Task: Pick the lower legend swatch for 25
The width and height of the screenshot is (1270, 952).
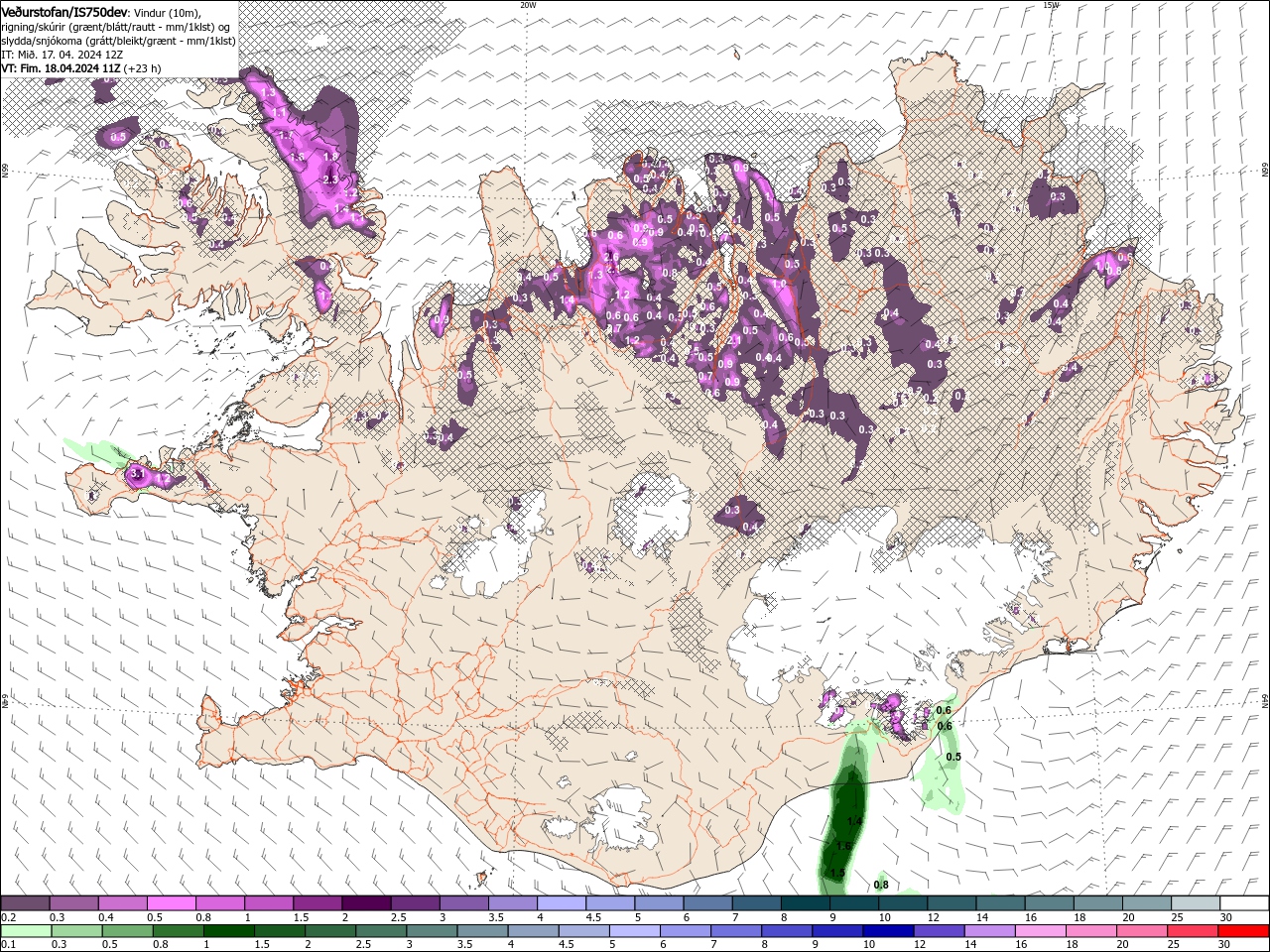Action: 1192,931
